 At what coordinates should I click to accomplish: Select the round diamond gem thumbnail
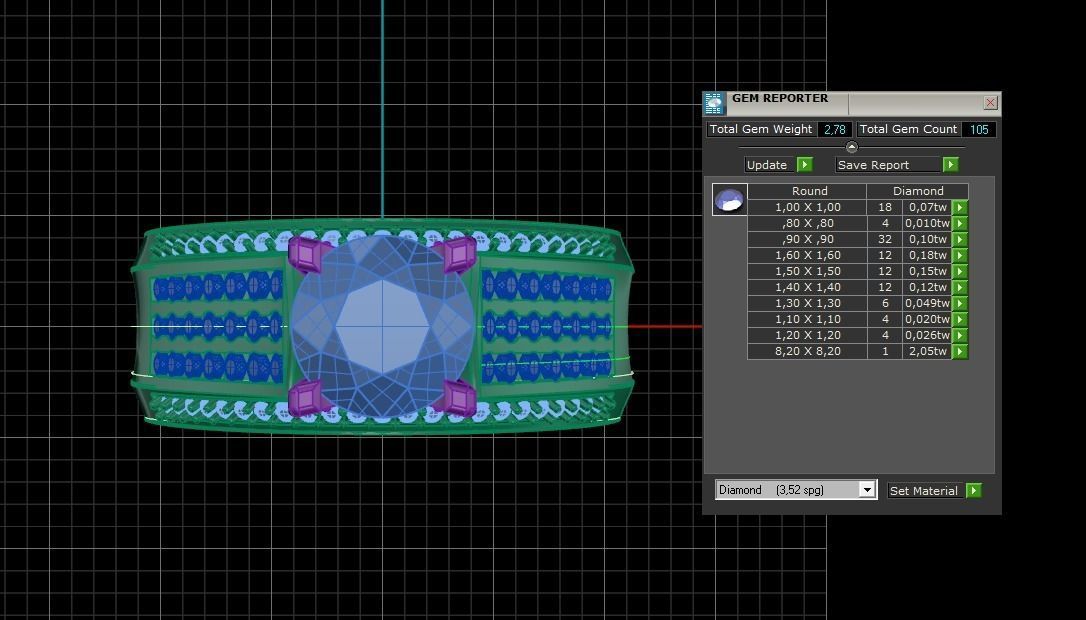(x=729, y=200)
